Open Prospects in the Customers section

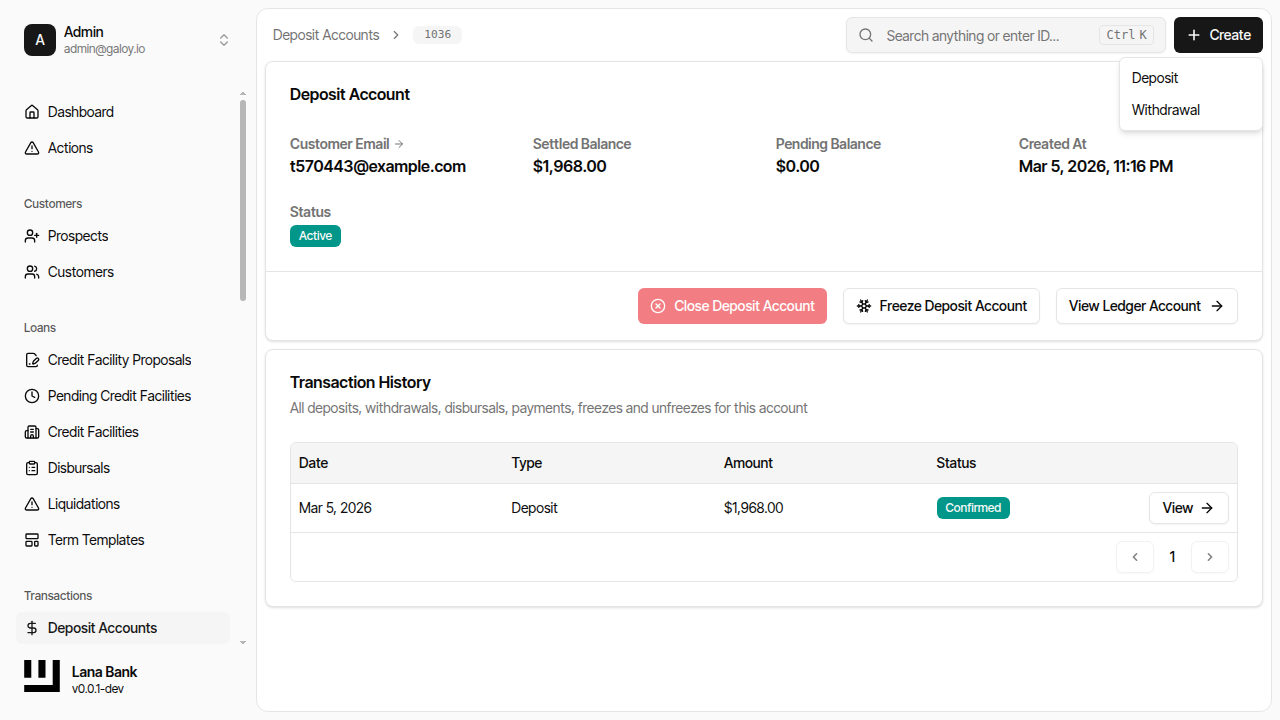click(x=76, y=236)
